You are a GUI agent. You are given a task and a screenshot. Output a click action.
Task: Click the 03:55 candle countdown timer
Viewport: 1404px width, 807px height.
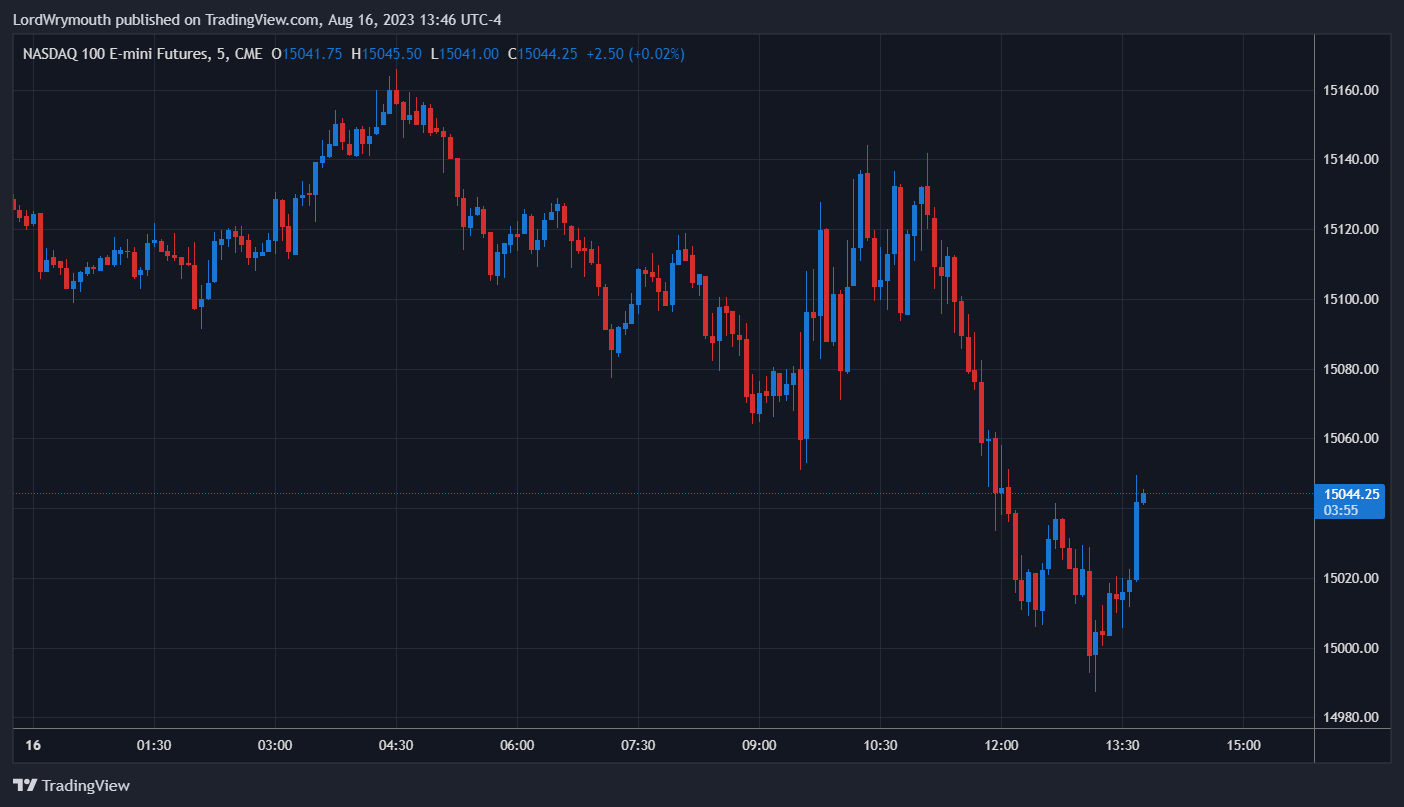click(x=1340, y=510)
